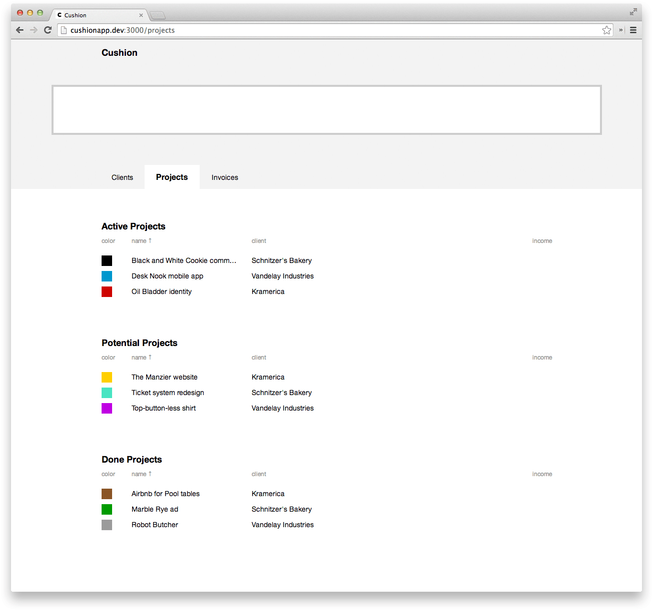Click the blue Desk Nook color swatch
The image size is (653, 610).
click(107, 276)
